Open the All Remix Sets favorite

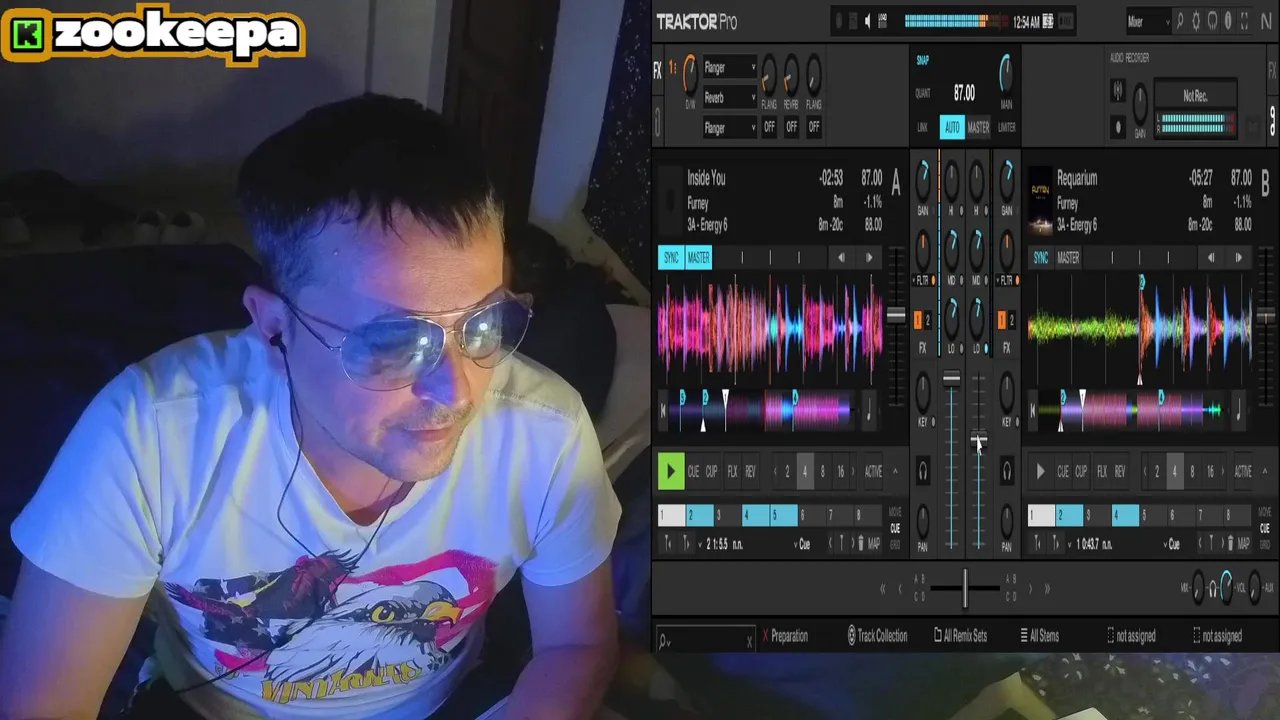[x=960, y=636]
